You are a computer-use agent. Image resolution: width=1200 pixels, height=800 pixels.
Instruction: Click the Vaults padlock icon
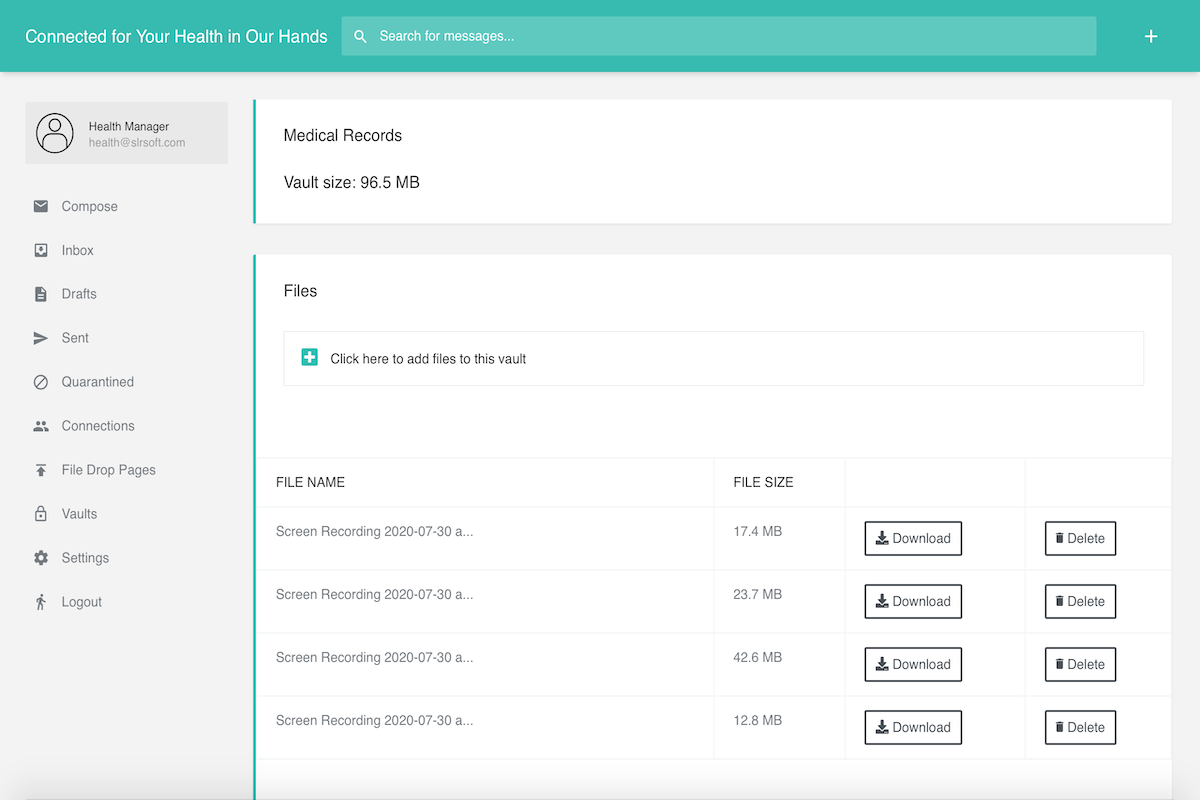41,514
